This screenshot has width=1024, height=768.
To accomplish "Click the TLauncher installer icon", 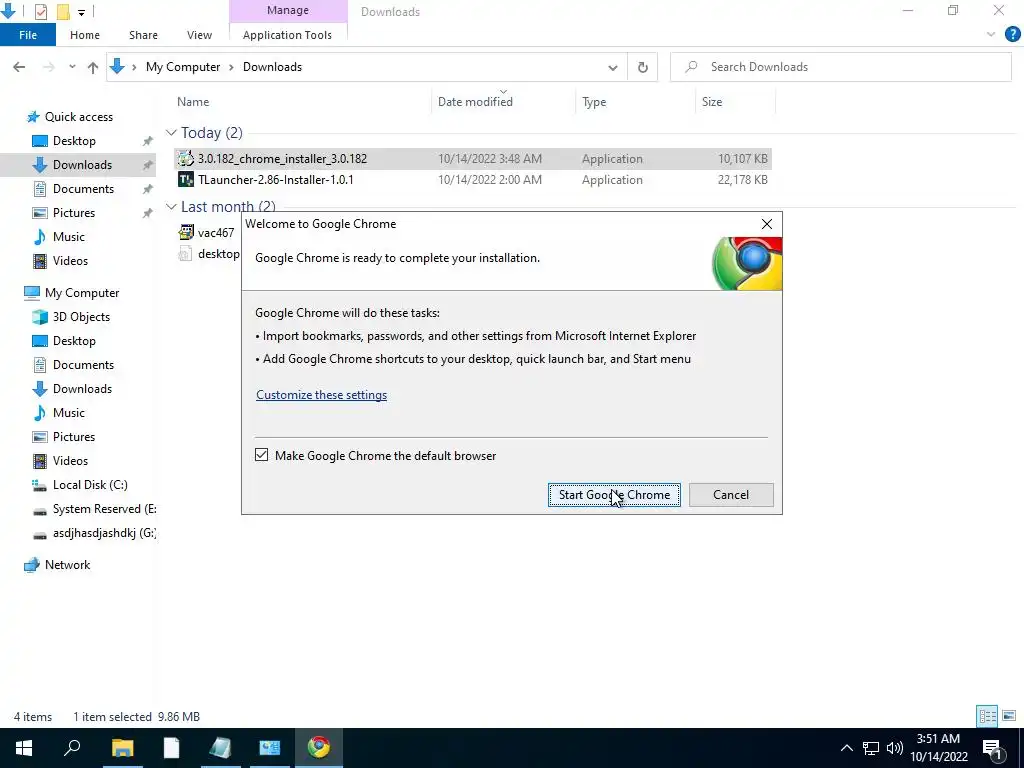I will 186,180.
